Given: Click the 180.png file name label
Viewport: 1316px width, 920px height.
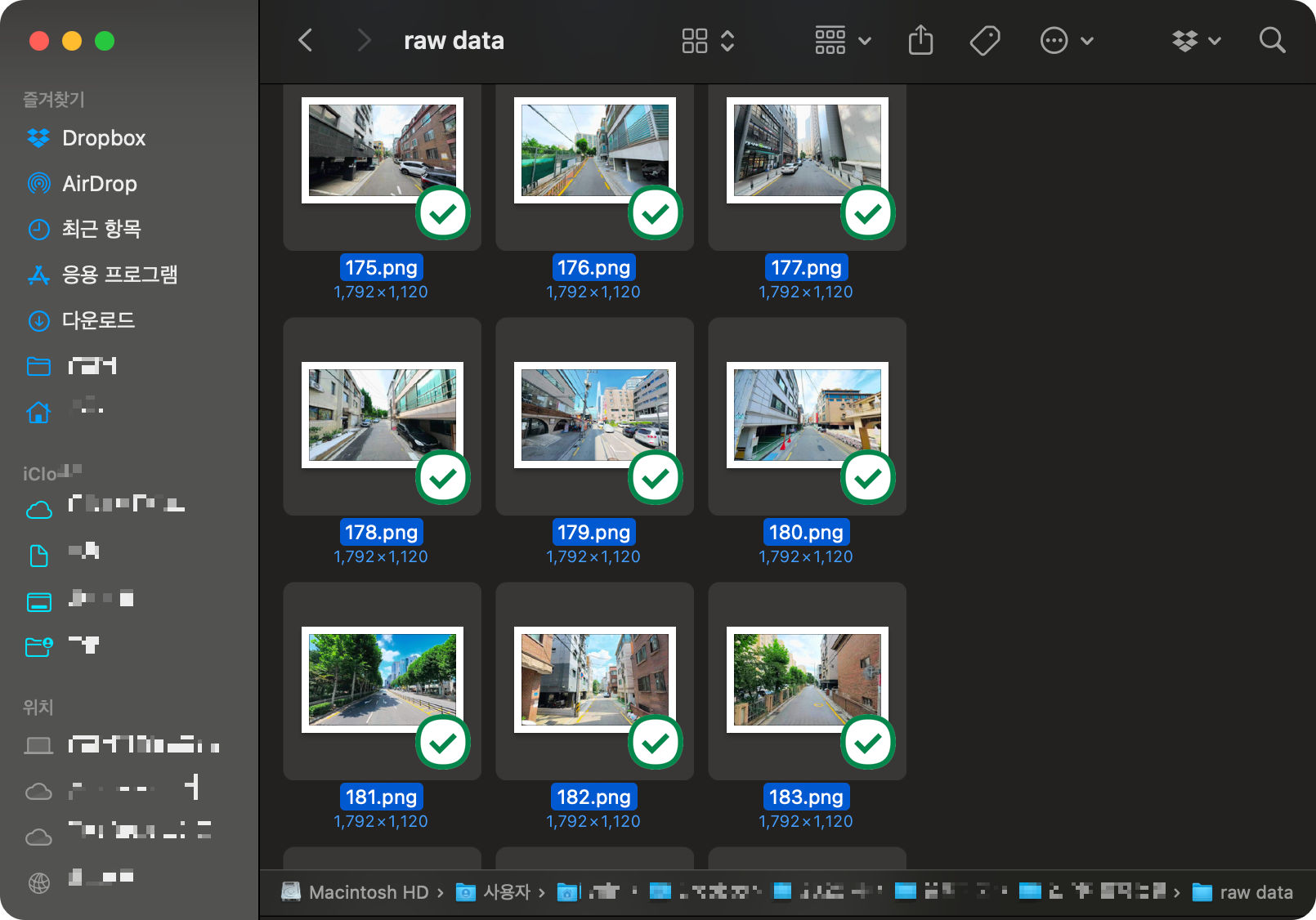Looking at the screenshot, I should 806,532.
